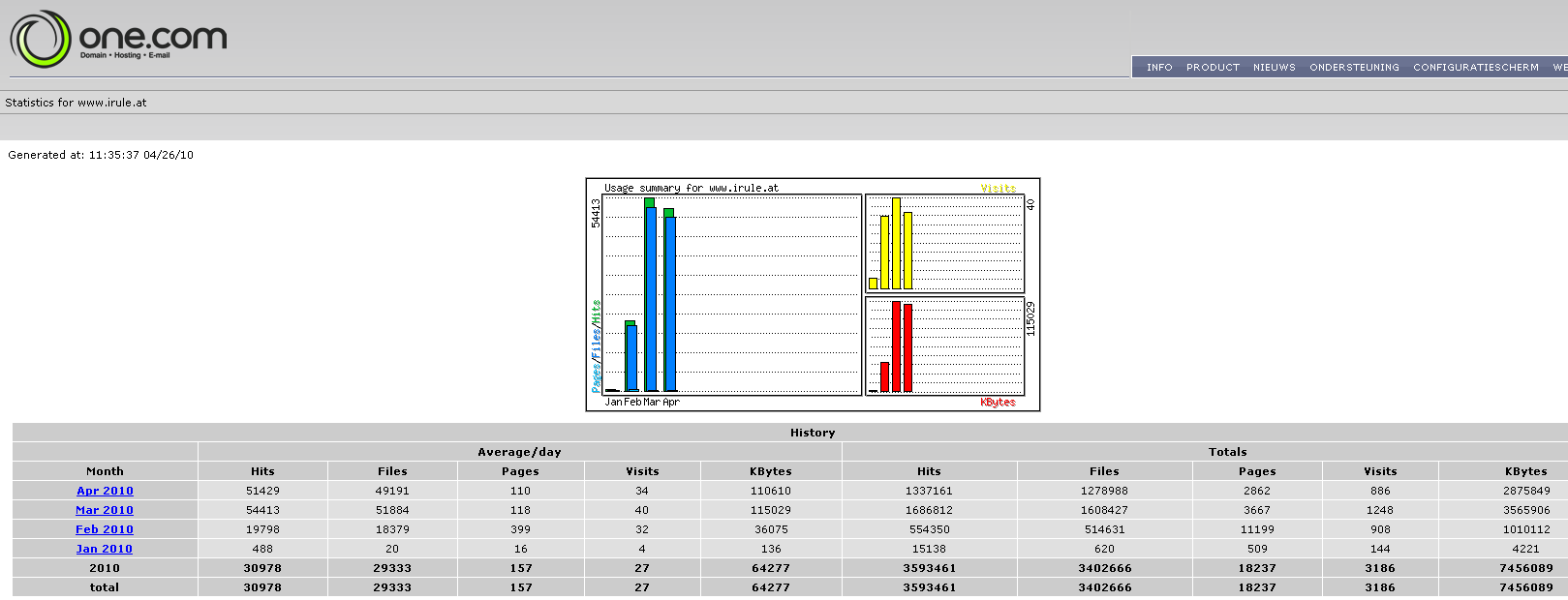Open the Apr 2010 statistics link
Screen dimensions: 1568x600
point(105,491)
